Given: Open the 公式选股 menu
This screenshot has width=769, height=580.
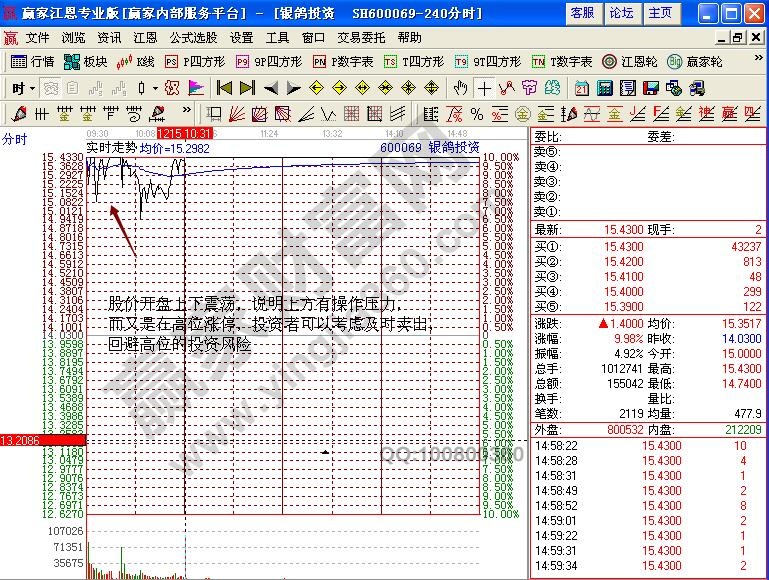Looking at the screenshot, I should tap(193, 38).
